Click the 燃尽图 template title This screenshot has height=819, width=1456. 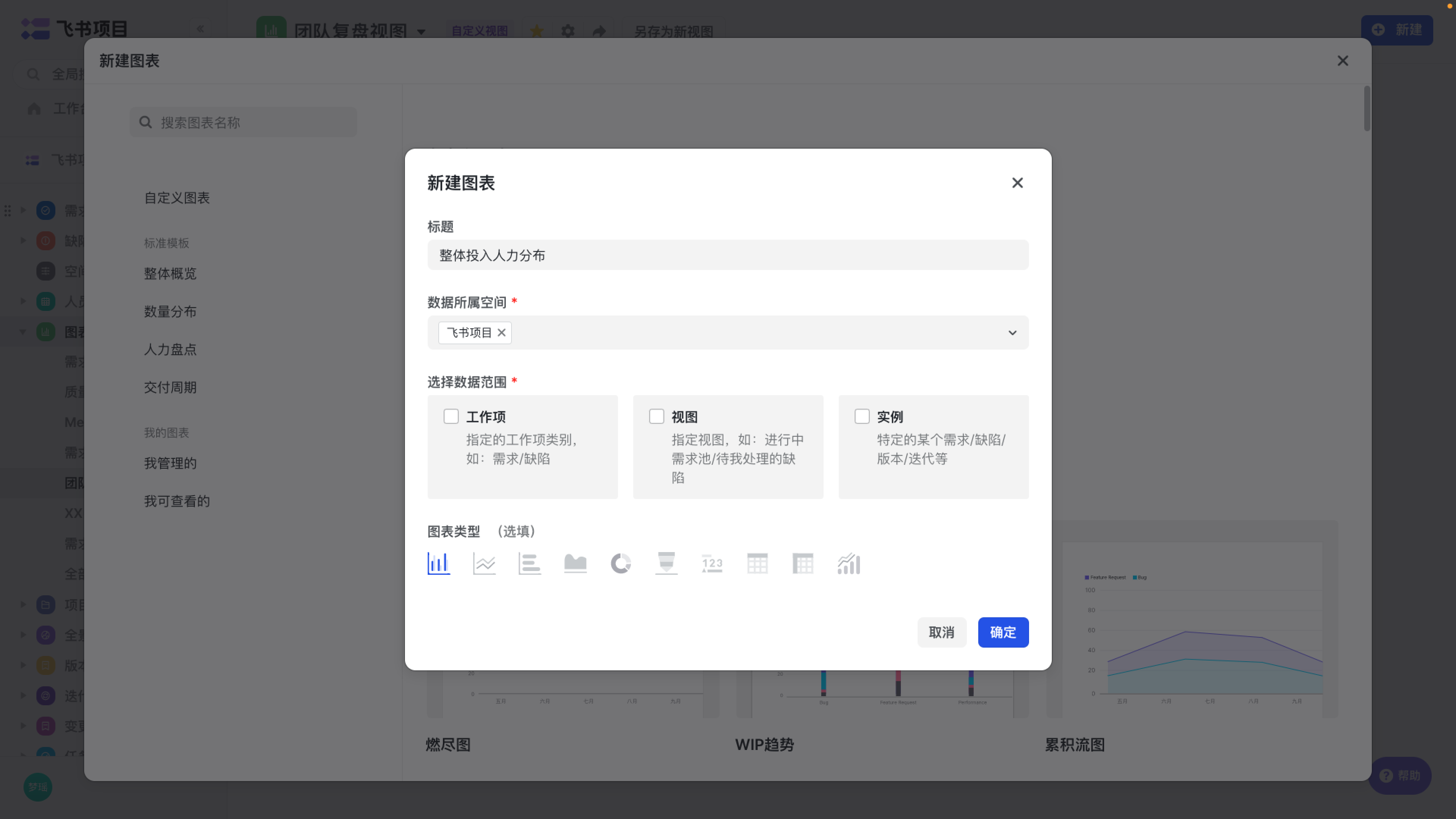(x=448, y=745)
